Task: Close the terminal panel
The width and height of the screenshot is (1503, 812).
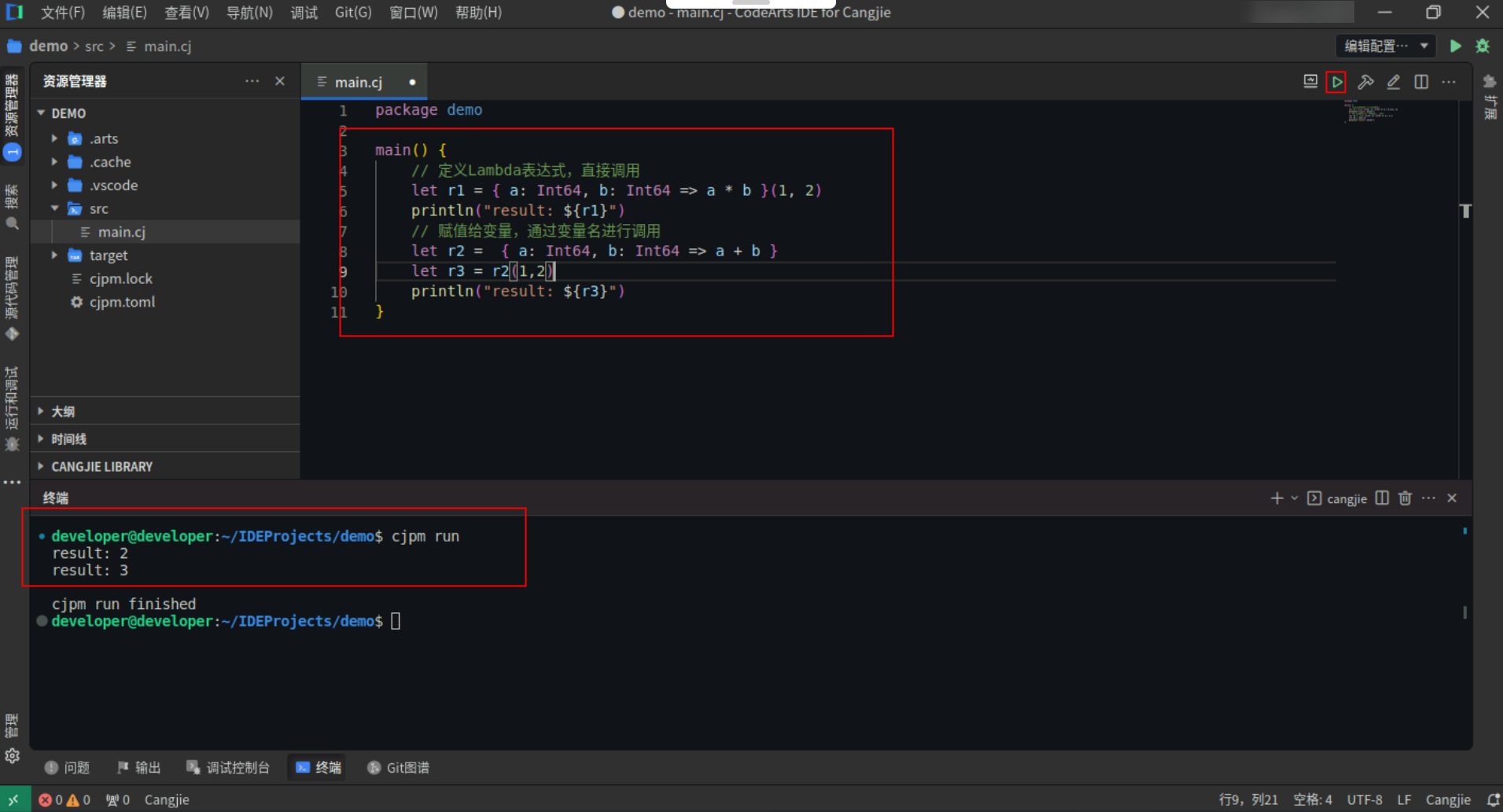Action: point(1452,498)
